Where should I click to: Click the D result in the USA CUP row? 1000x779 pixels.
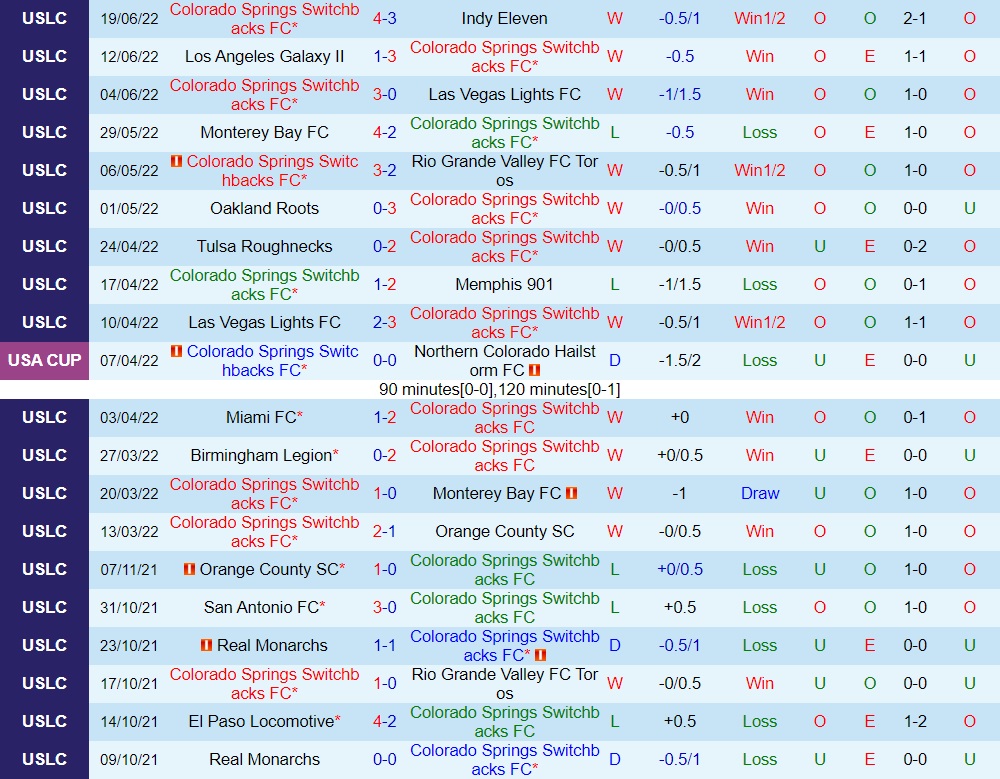(615, 360)
